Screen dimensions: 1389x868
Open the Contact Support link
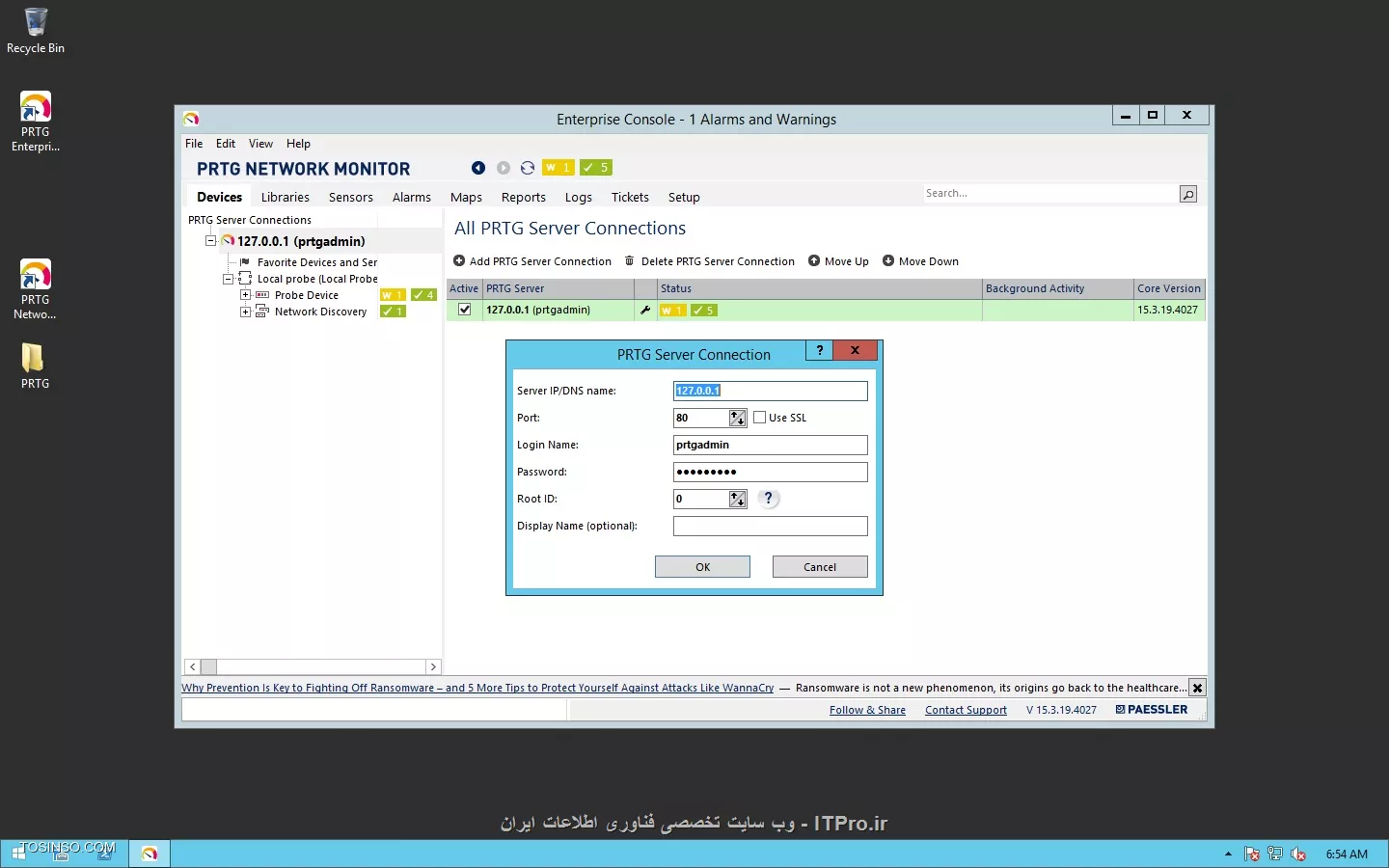[966, 710]
